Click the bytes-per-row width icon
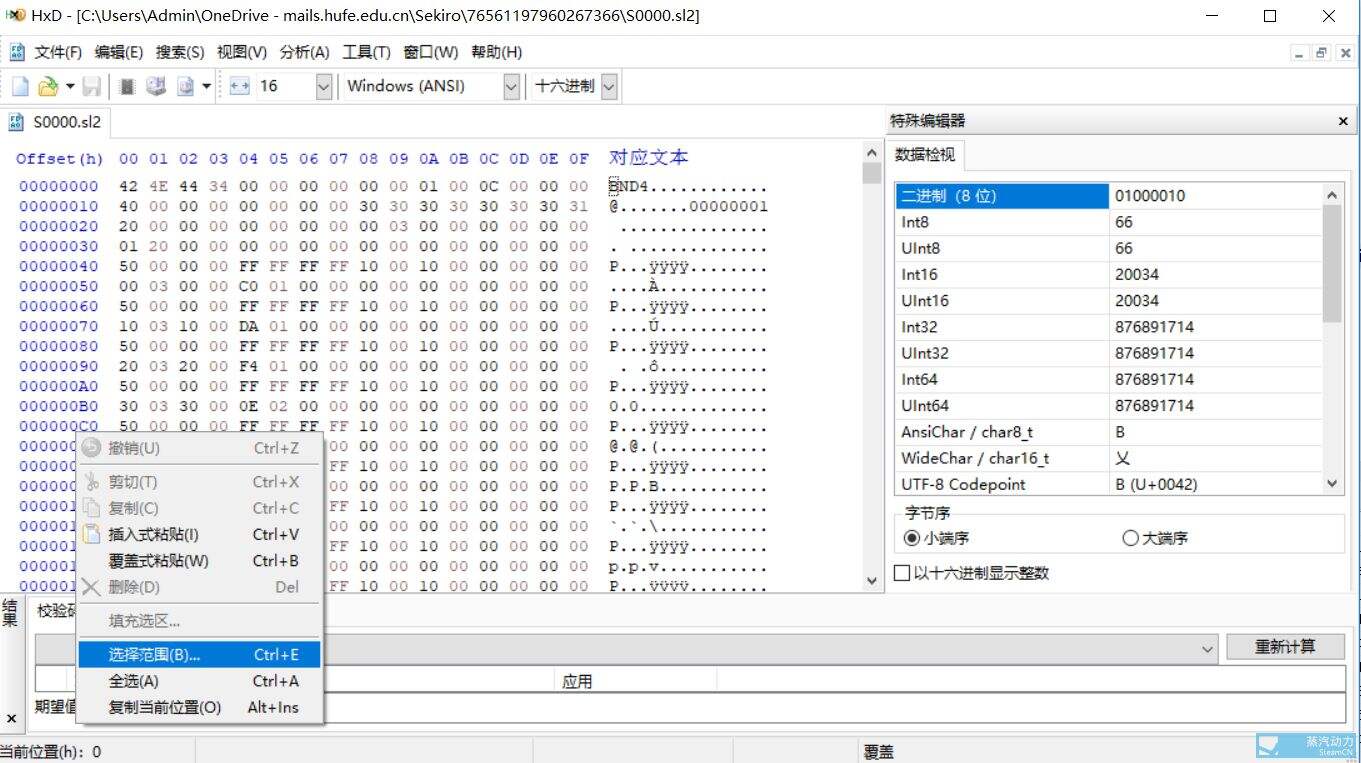This screenshot has height=763, width=1361. point(240,87)
